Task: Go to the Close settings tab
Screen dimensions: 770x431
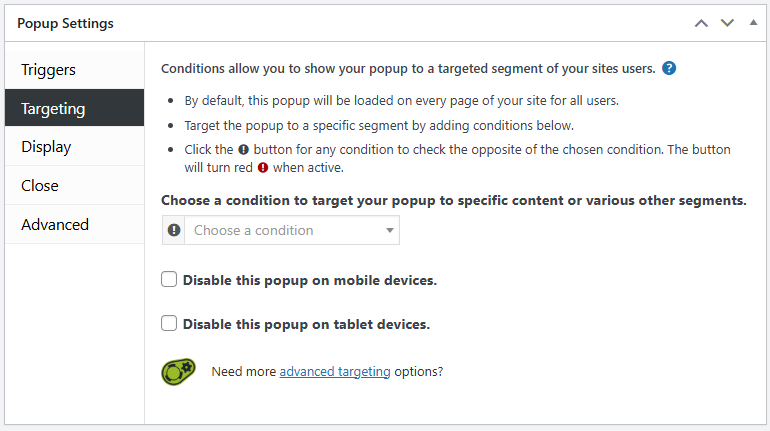Action: [x=40, y=186]
